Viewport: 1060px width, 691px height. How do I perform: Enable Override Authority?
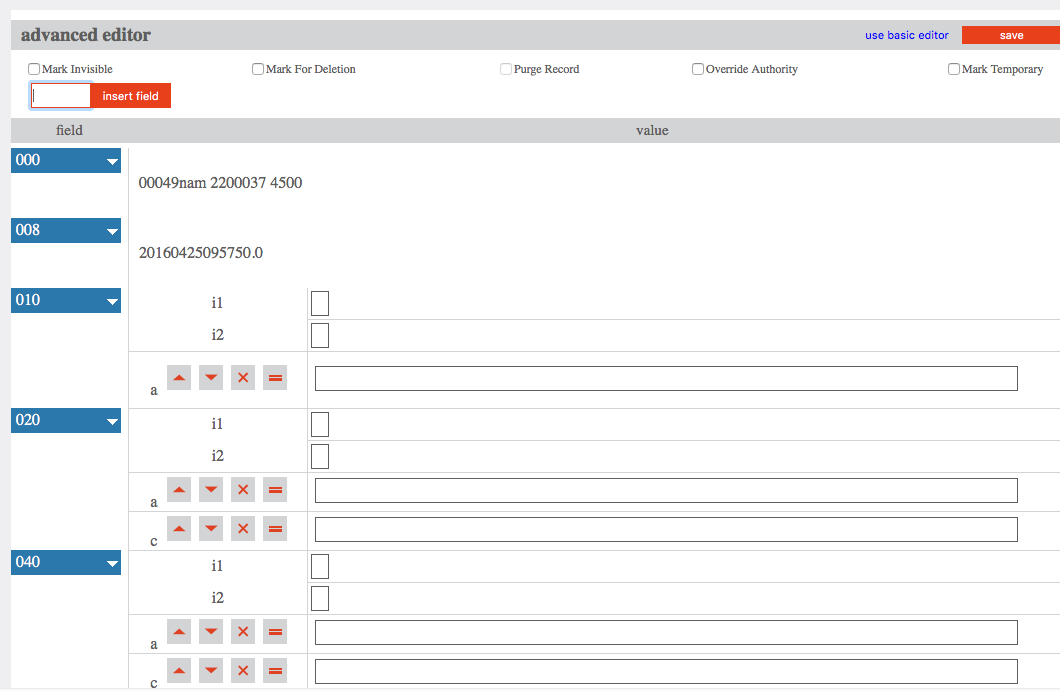[698, 69]
